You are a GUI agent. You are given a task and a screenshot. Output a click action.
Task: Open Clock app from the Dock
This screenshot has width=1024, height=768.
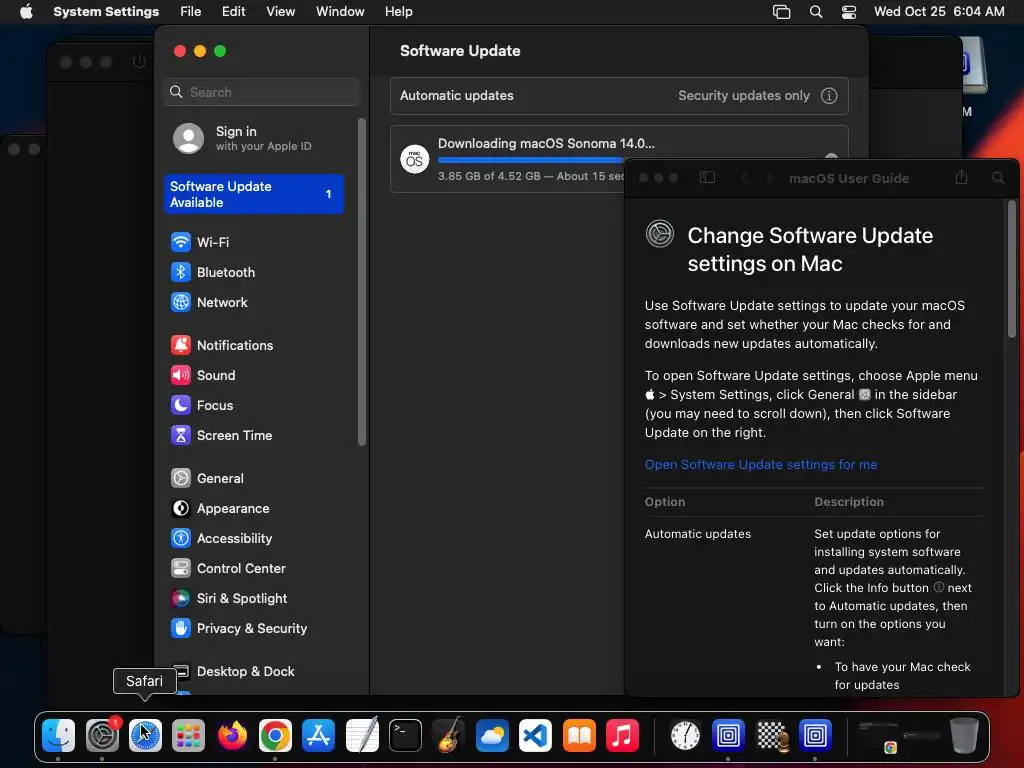(685, 735)
